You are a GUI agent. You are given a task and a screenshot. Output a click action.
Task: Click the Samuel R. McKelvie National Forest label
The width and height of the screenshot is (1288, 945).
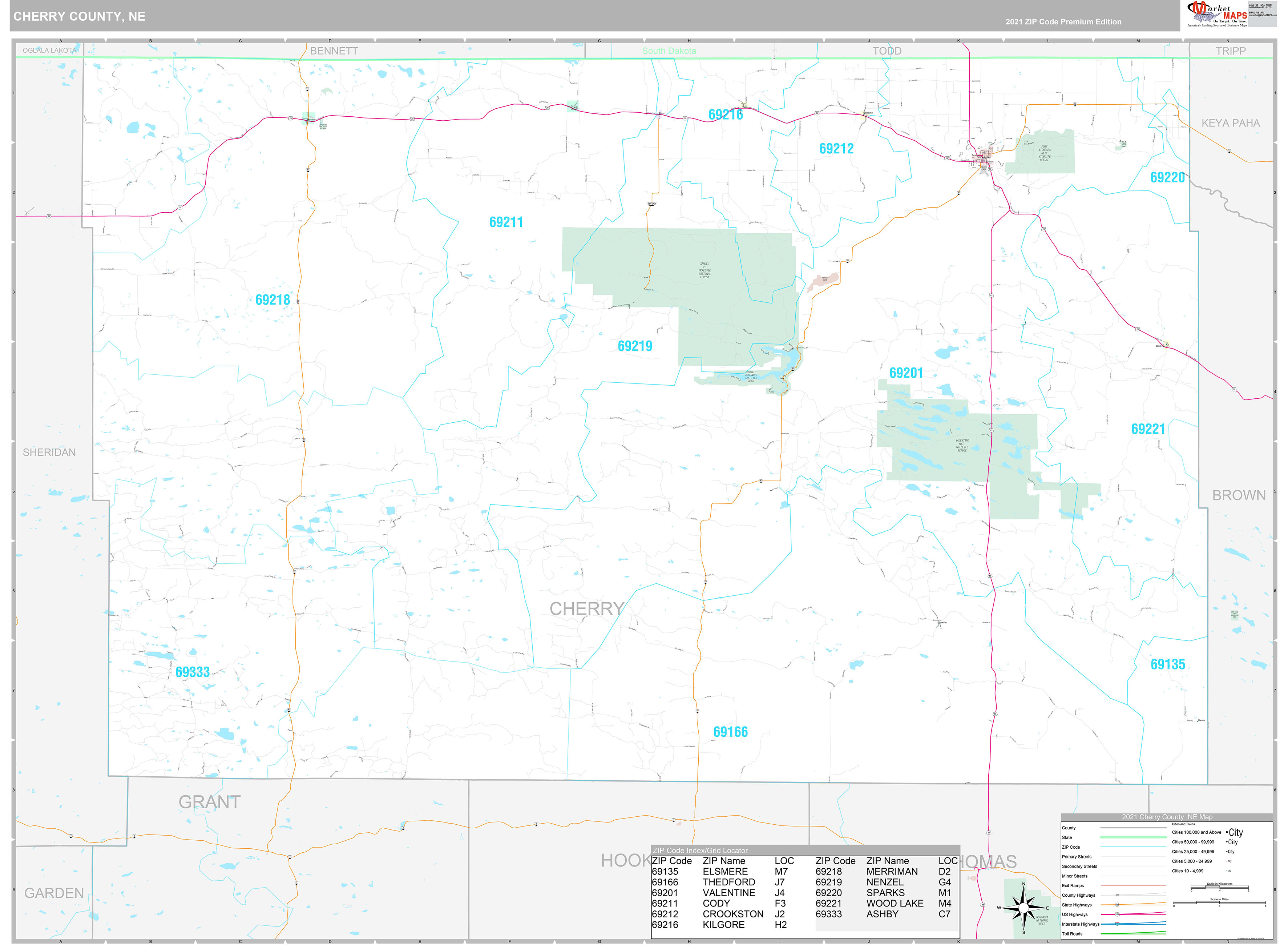[x=704, y=270]
